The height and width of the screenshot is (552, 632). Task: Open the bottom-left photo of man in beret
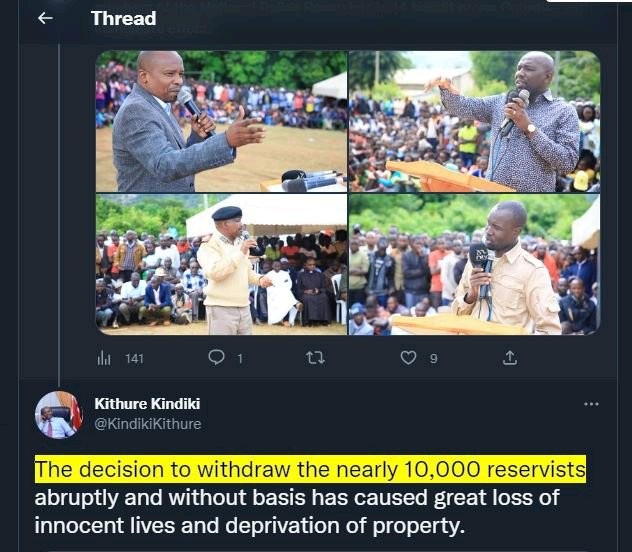pyautogui.click(x=221, y=264)
